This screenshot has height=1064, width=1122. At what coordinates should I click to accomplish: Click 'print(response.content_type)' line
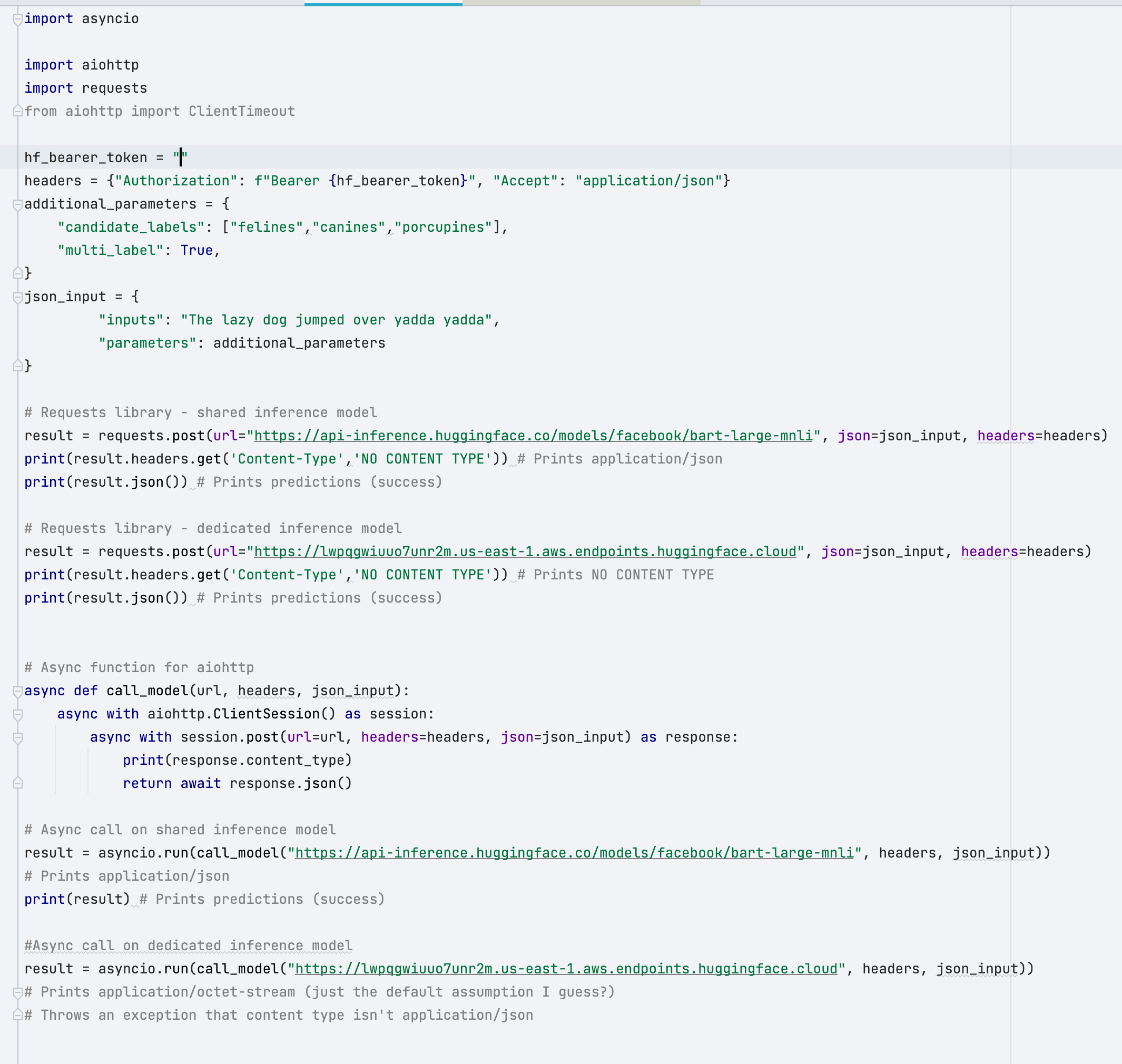tap(237, 760)
